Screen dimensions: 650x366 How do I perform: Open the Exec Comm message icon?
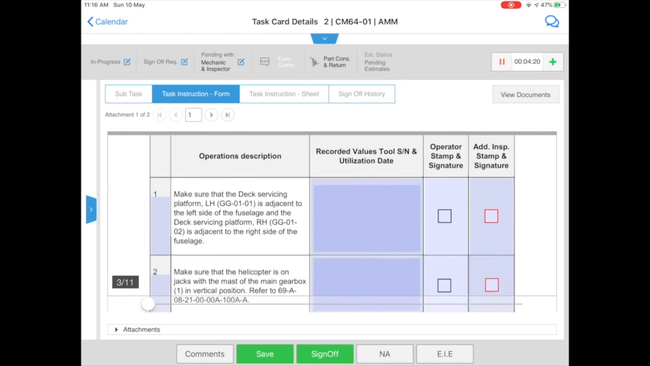click(x=265, y=62)
